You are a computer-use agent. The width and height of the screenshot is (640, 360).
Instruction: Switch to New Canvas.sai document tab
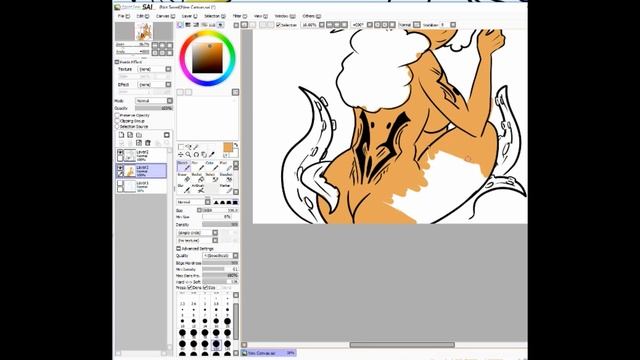(x=269, y=353)
